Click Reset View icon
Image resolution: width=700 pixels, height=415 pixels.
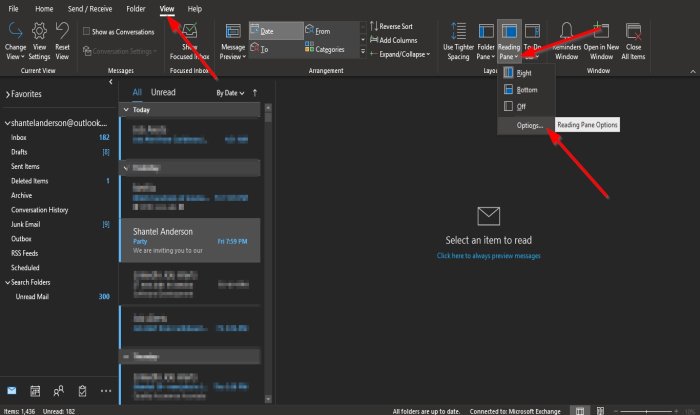point(62,41)
